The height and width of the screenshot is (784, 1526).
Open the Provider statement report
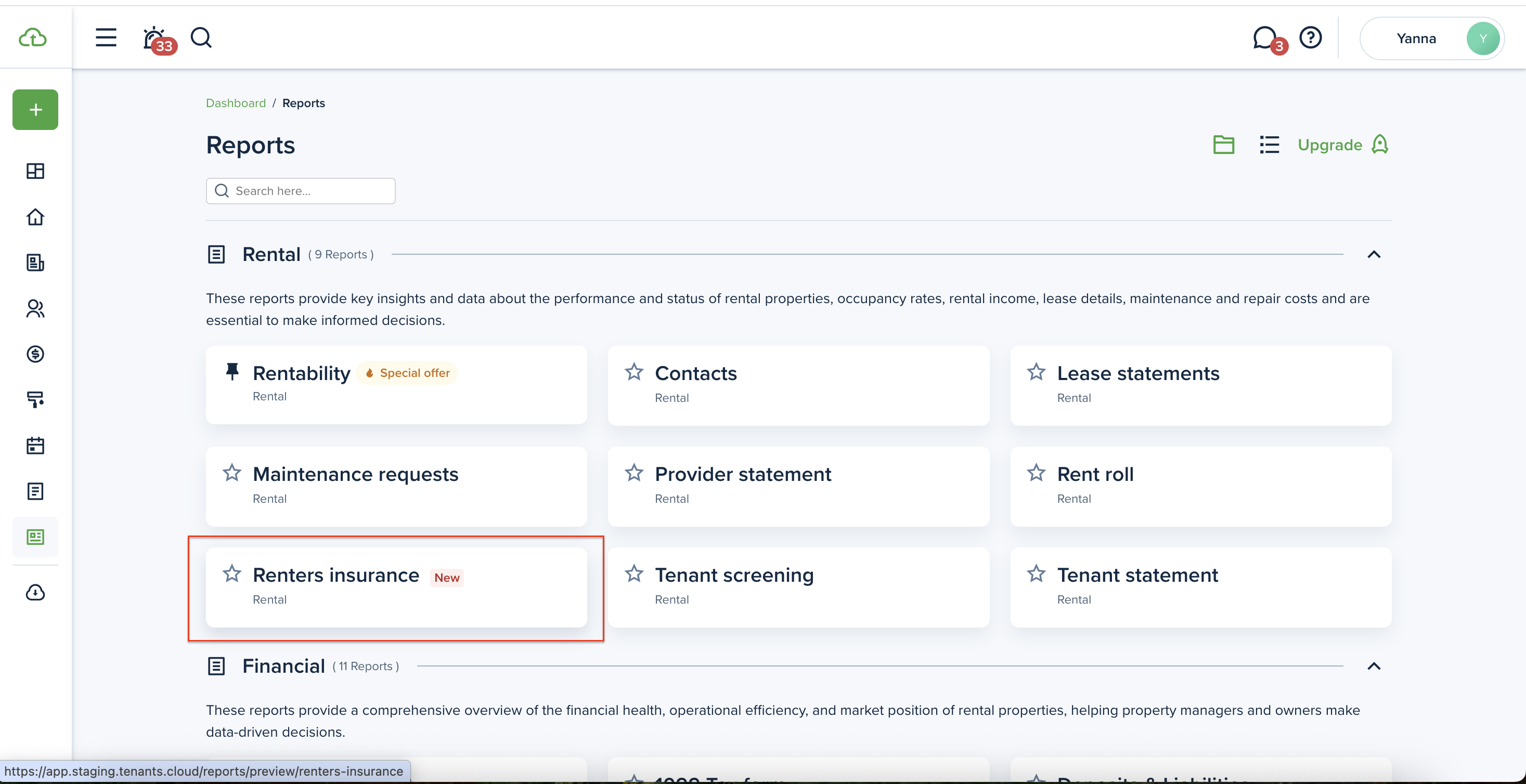(798, 486)
